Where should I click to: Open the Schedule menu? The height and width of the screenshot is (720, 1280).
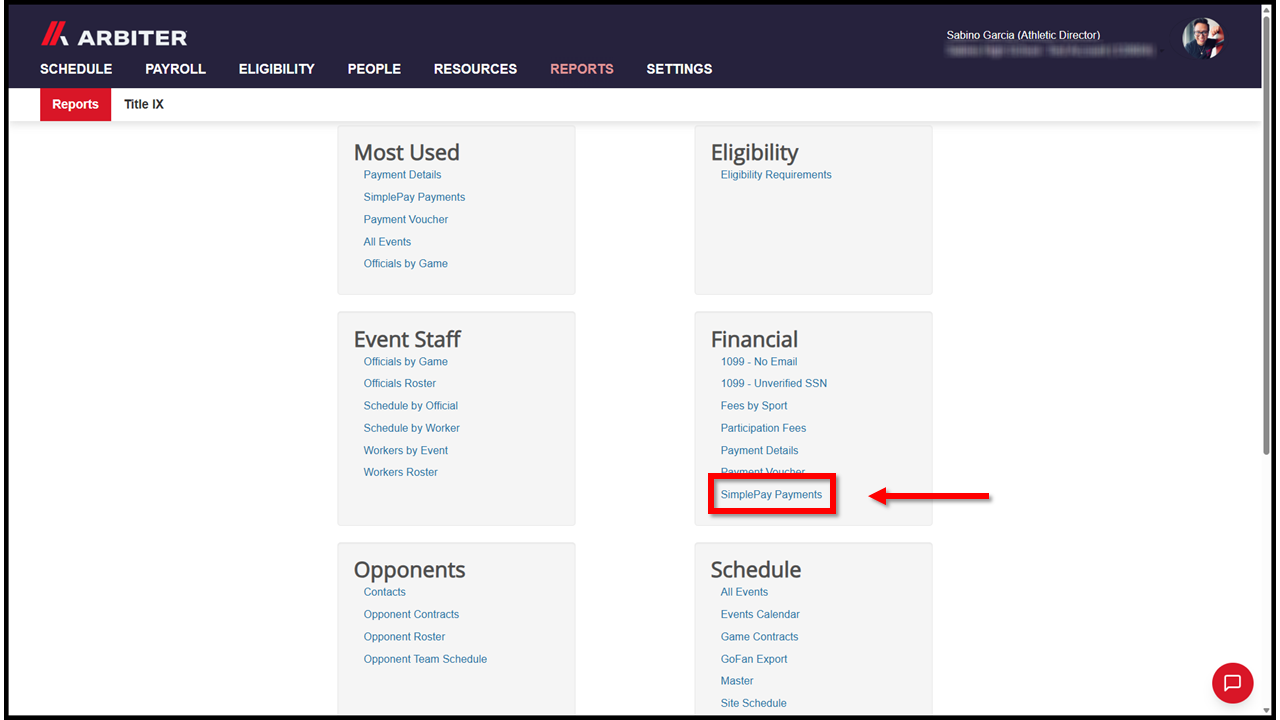(x=76, y=69)
